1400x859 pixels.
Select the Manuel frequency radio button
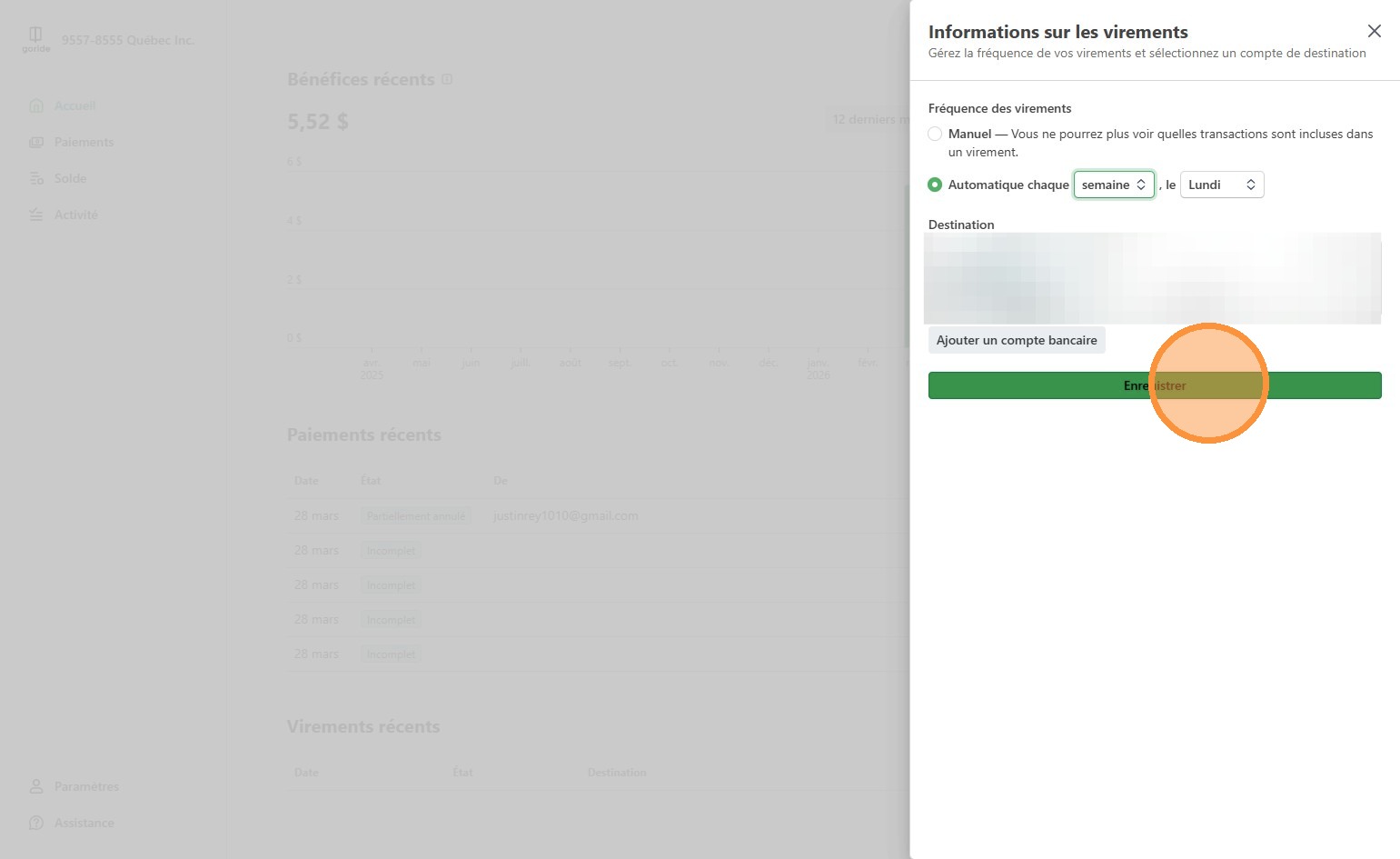coord(935,134)
